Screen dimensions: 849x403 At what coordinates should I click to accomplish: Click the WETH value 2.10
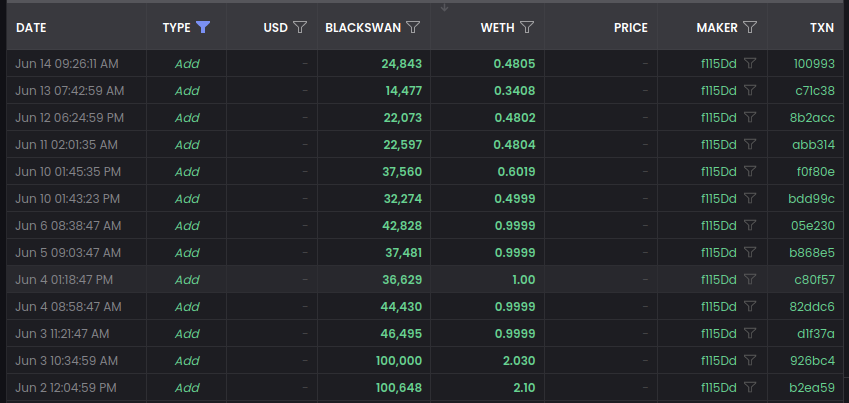[524, 388]
